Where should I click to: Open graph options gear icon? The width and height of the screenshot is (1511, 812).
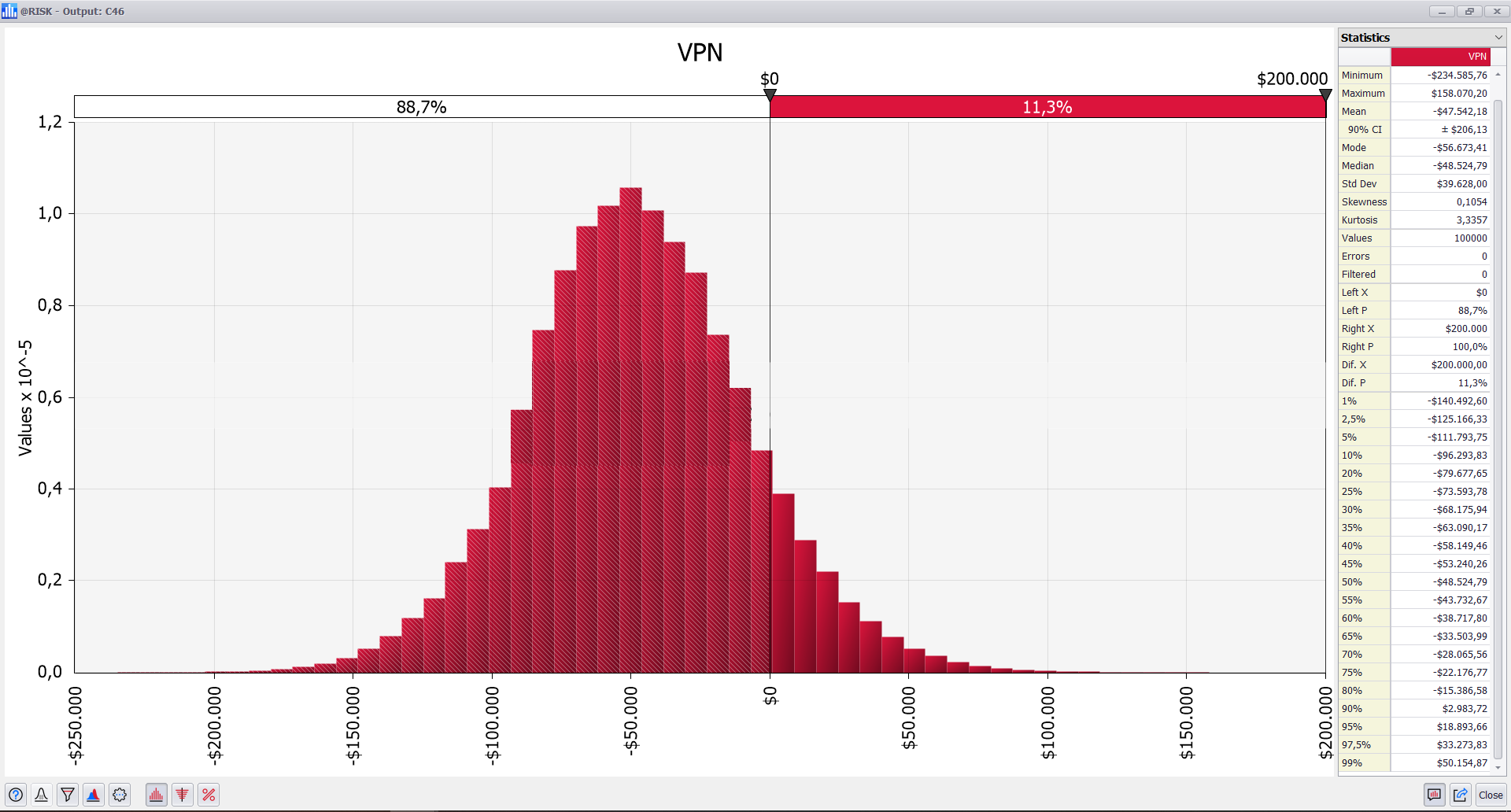point(120,795)
